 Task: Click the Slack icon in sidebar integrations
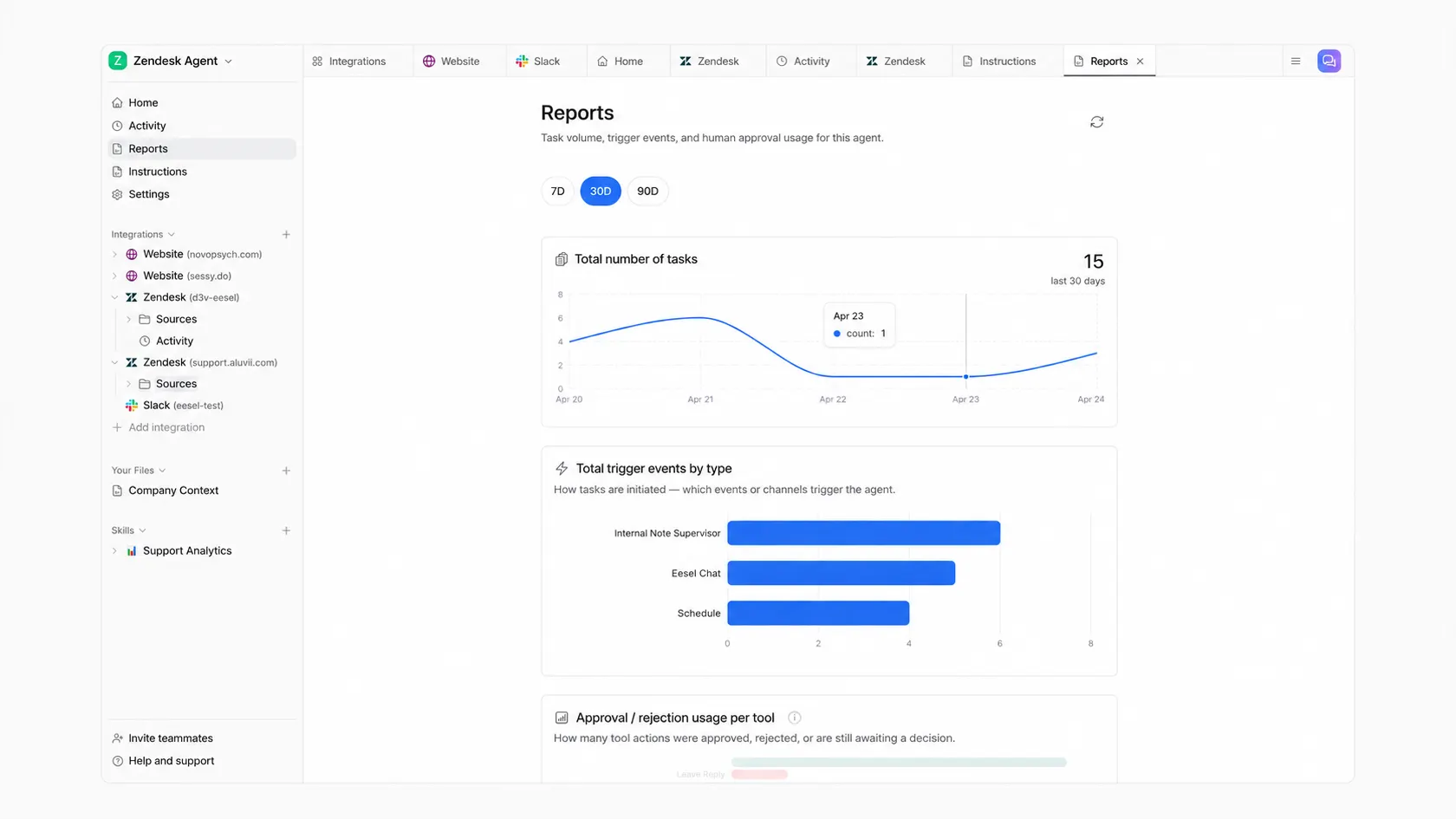132,406
